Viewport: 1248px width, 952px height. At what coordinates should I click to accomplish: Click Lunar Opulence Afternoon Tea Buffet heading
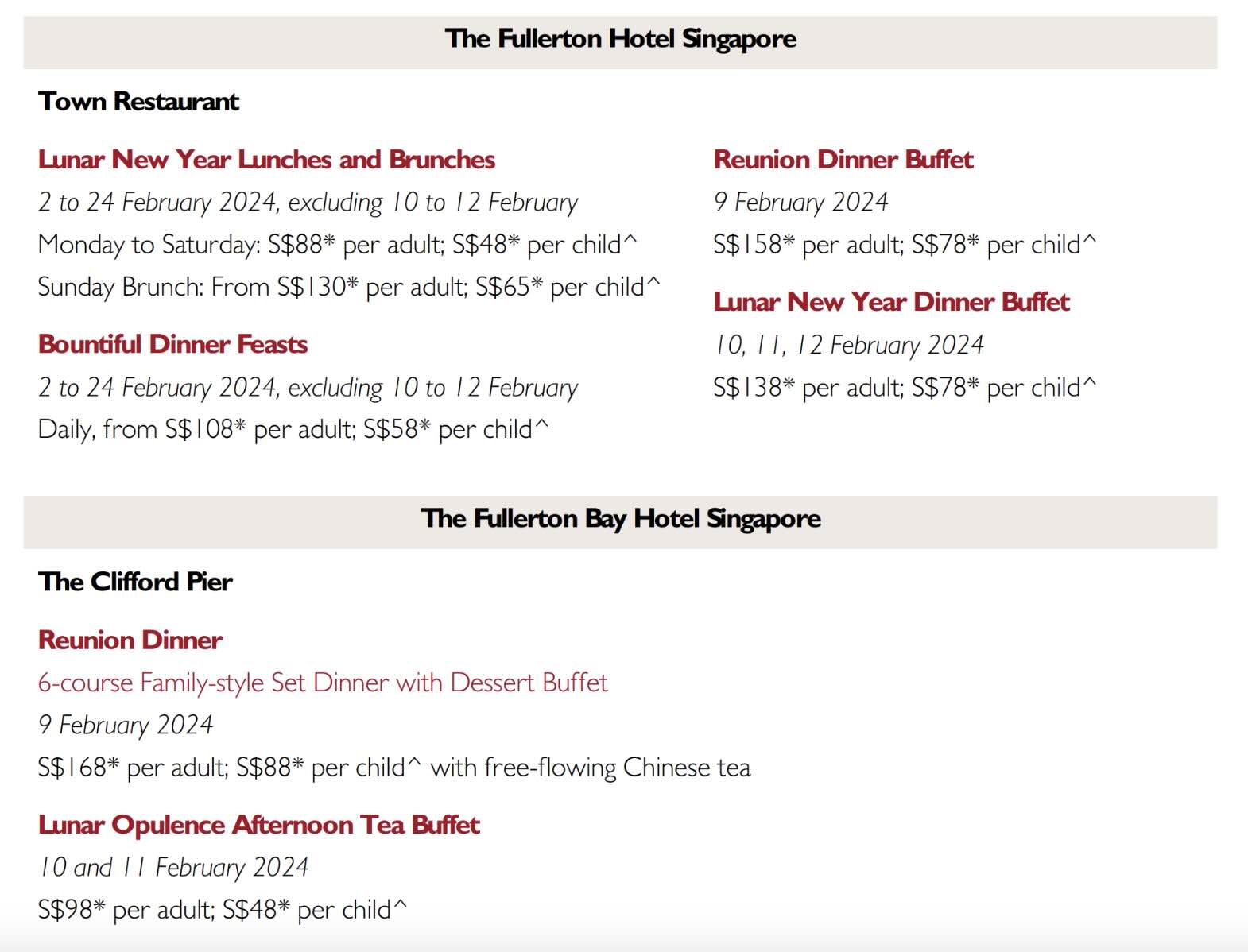(258, 825)
